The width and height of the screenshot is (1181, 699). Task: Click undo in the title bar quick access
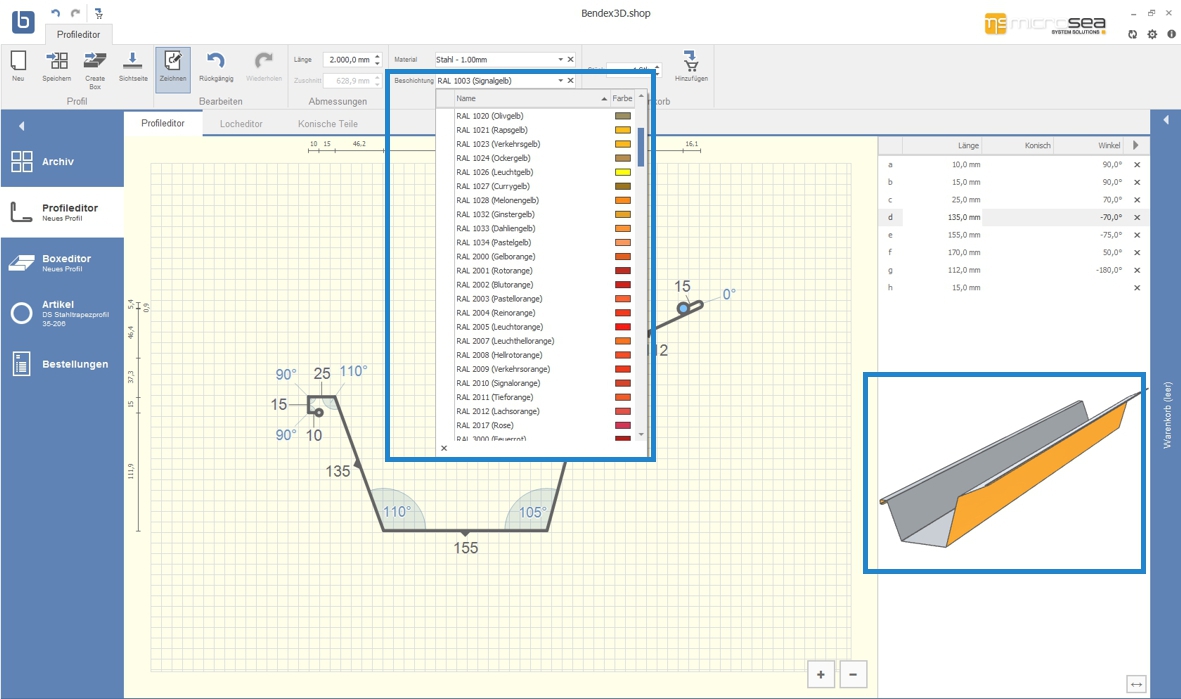(x=55, y=14)
